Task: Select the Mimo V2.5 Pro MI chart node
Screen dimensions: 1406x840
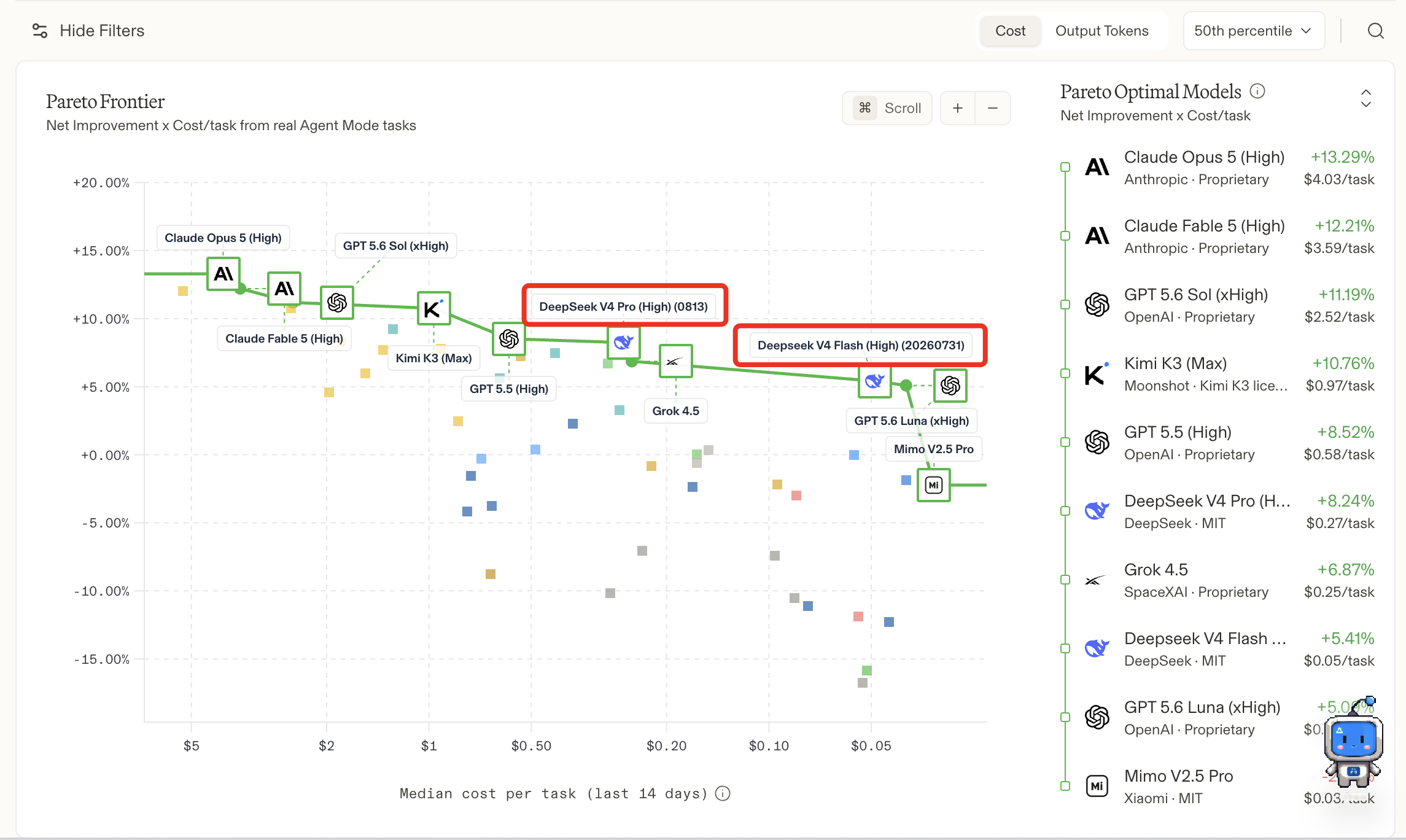Action: [934, 485]
